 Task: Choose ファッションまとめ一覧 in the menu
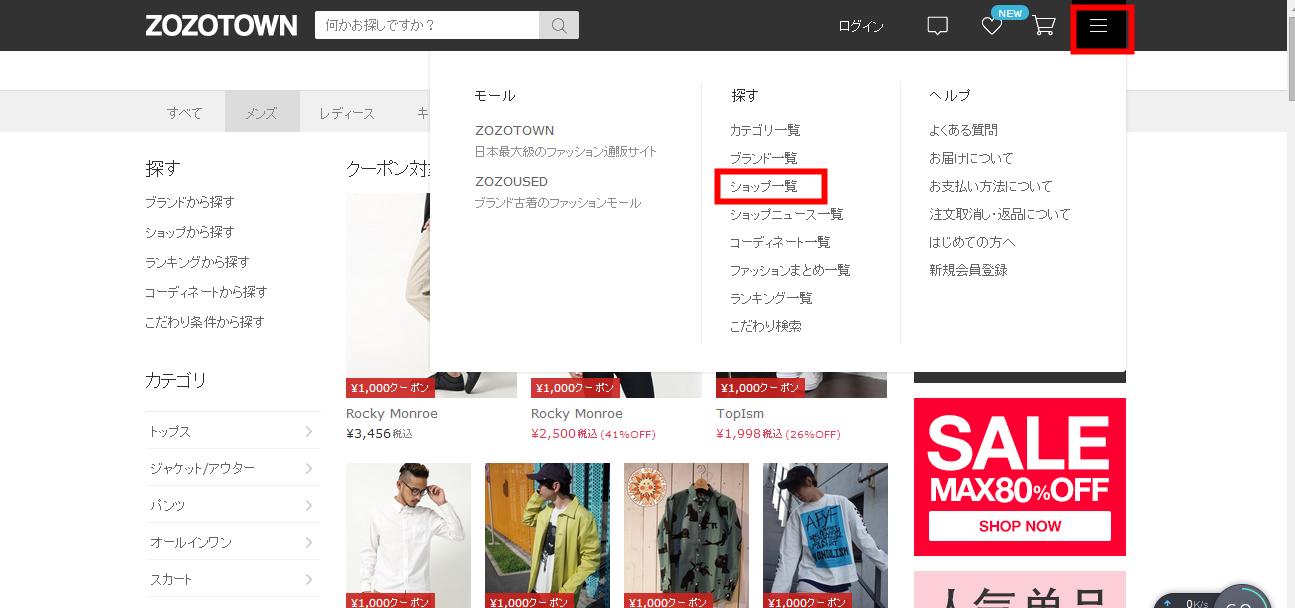pos(790,270)
